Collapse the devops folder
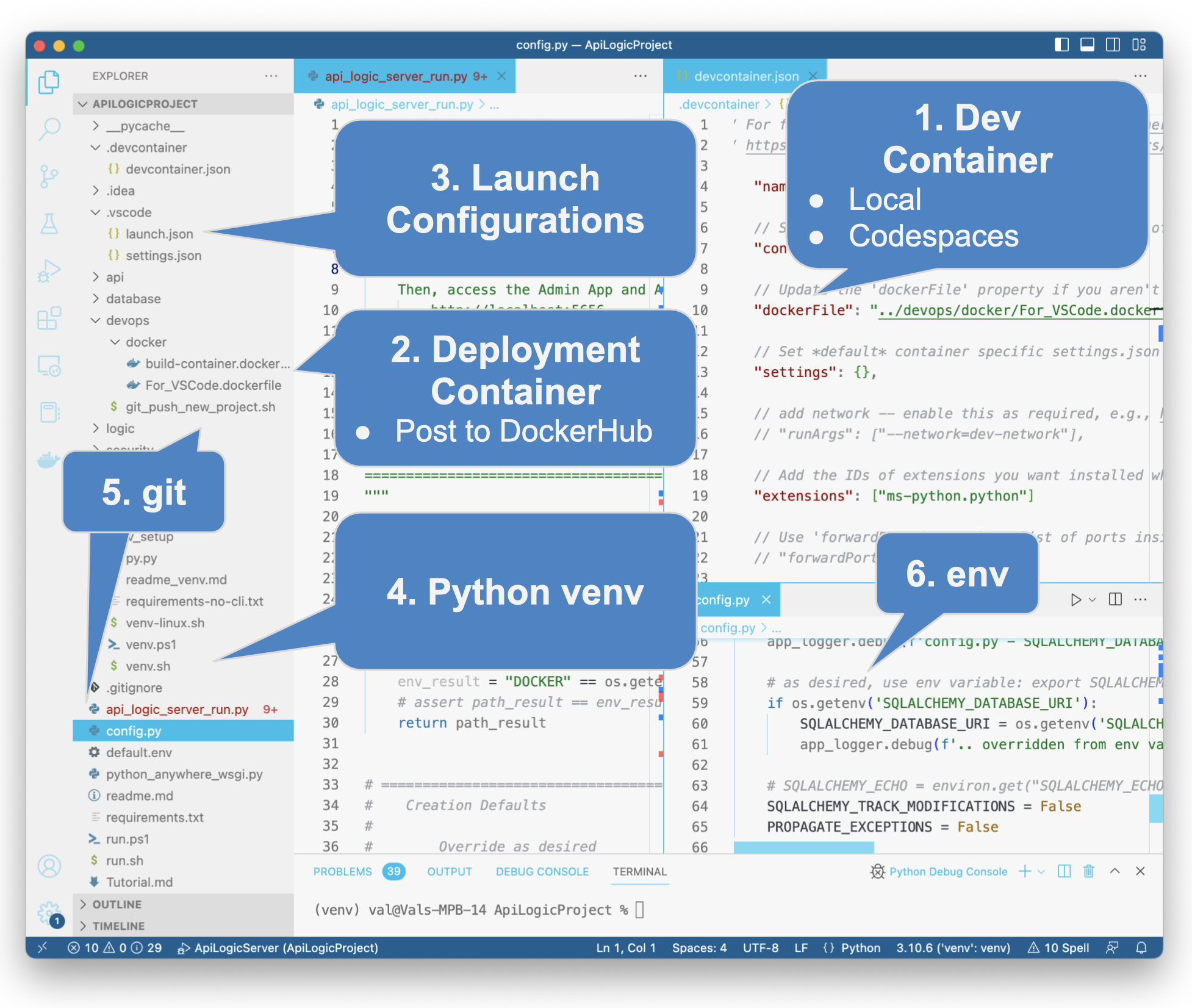The image size is (1192, 1008). click(183, 320)
